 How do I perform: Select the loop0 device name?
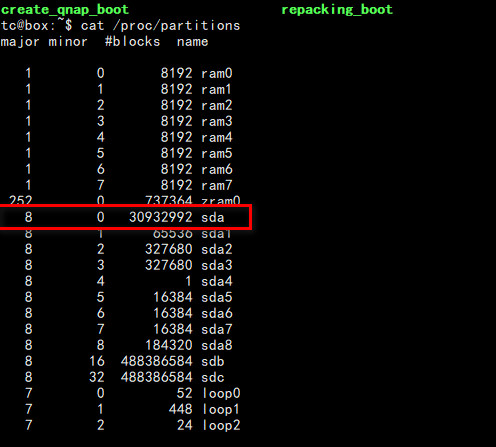pyautogui.click(x=221, y=393)
